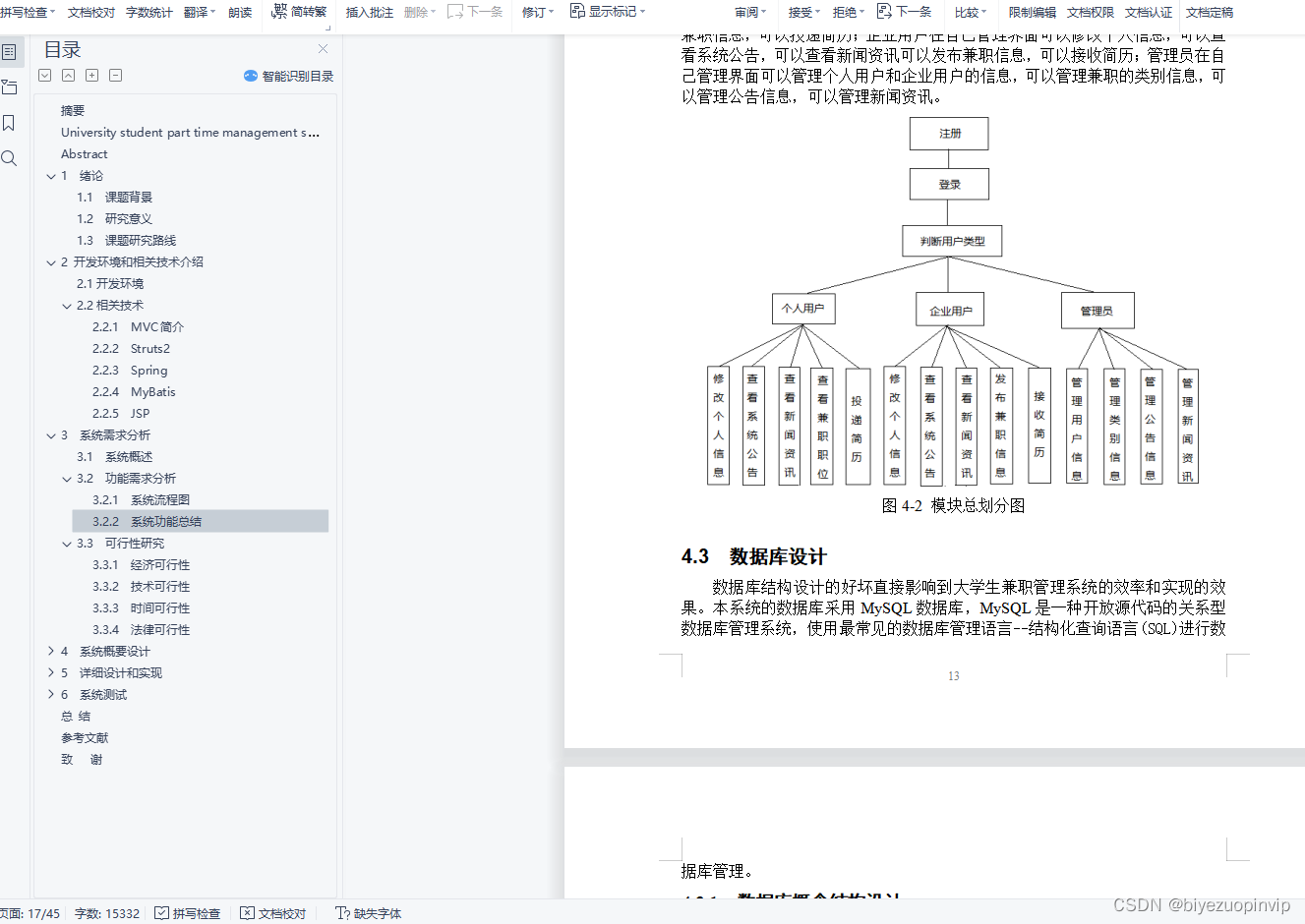Expand the 修订 dropdown arrow
Image resolution: width=1305 pixels, height=924 pixels.
point(549,12)
